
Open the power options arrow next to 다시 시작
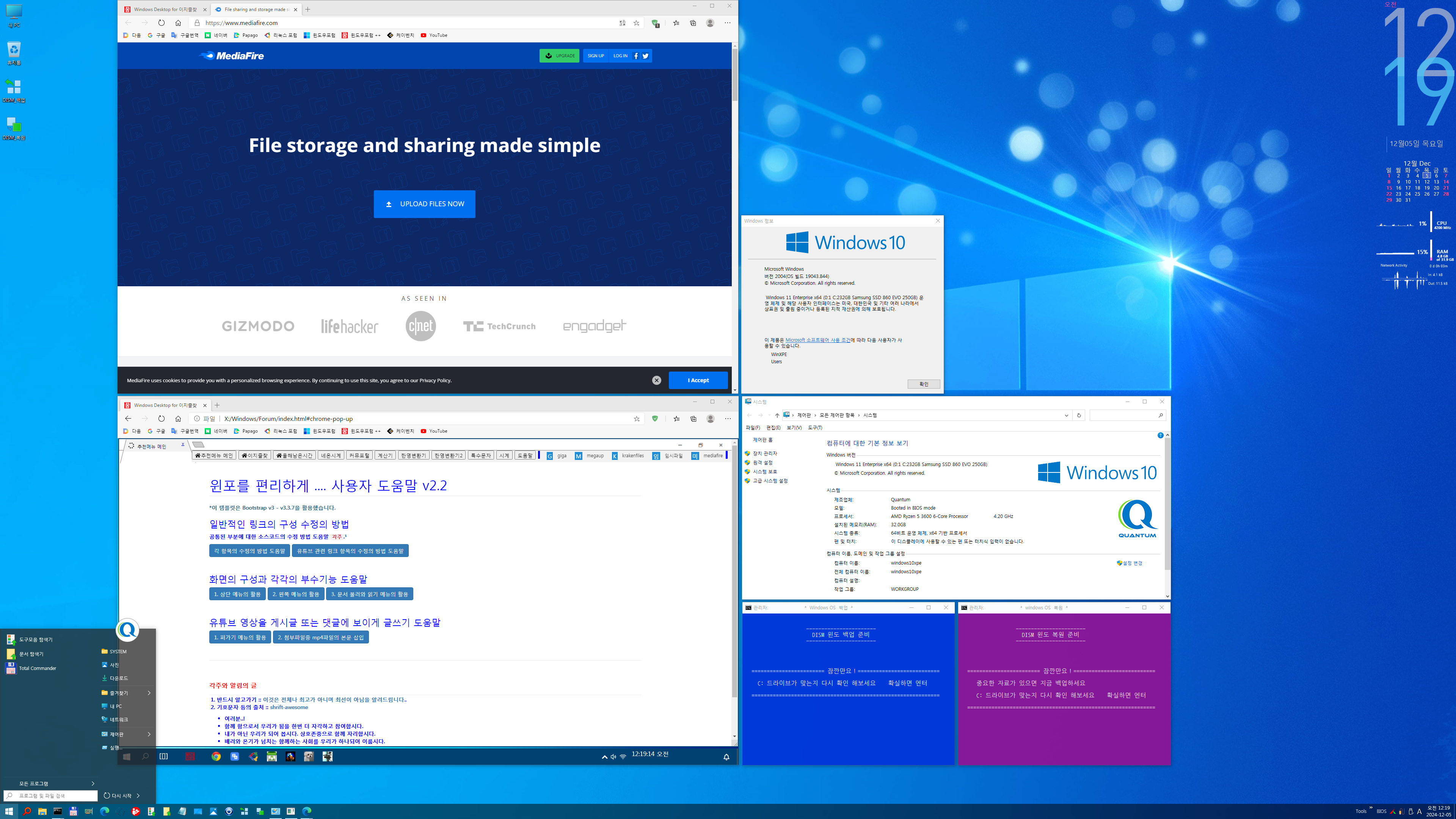138,796
